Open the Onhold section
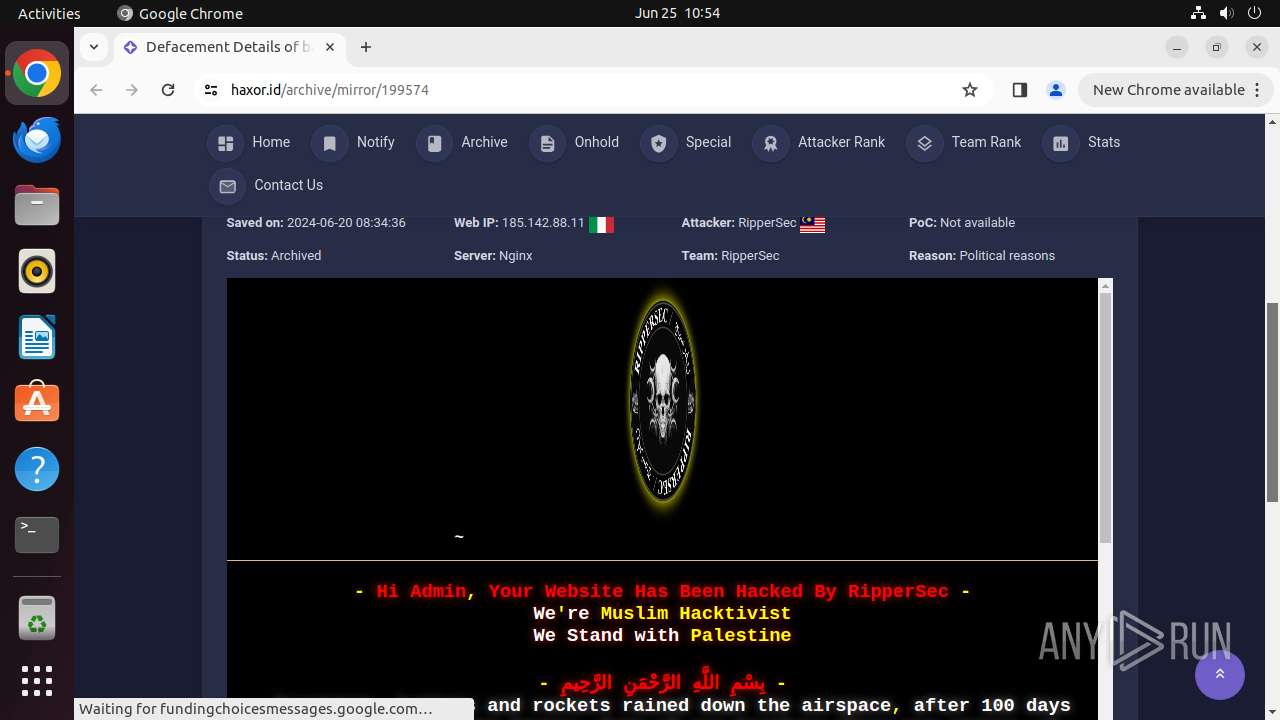 click(596, 142)
